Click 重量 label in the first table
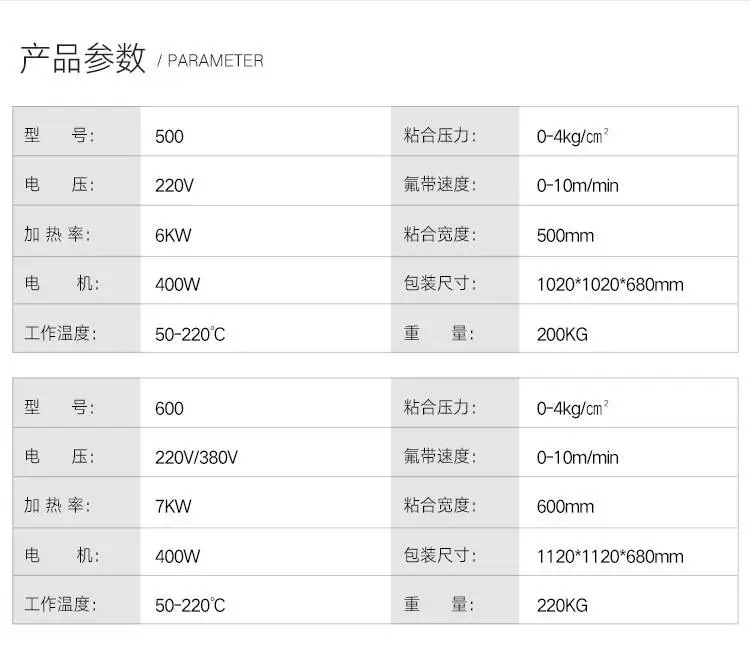The width and height of the screenshot is (750, 654). (439, 333)
